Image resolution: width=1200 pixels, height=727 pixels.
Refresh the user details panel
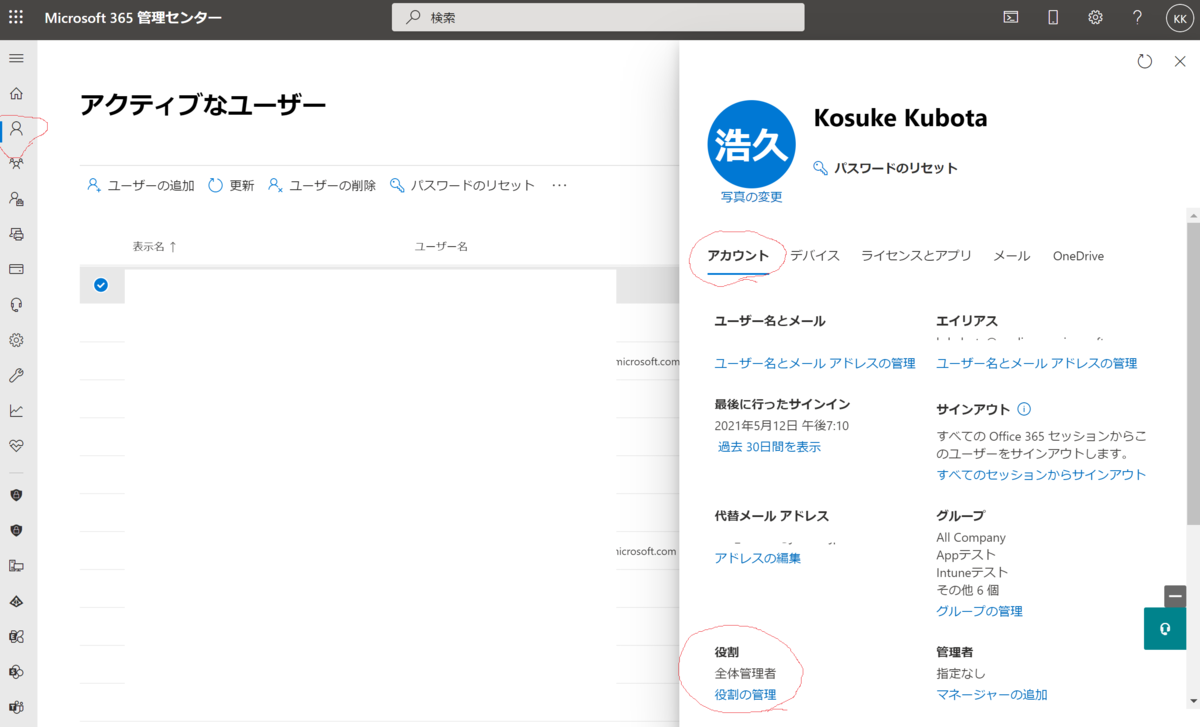[1145, 62]
